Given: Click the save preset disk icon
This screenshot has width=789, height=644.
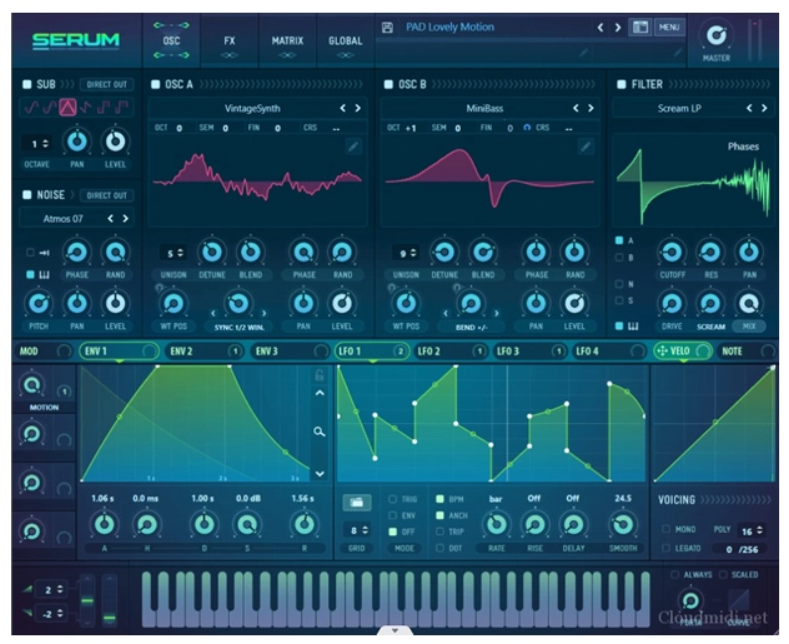Looking at the screenshot, I should pos(387,28).
